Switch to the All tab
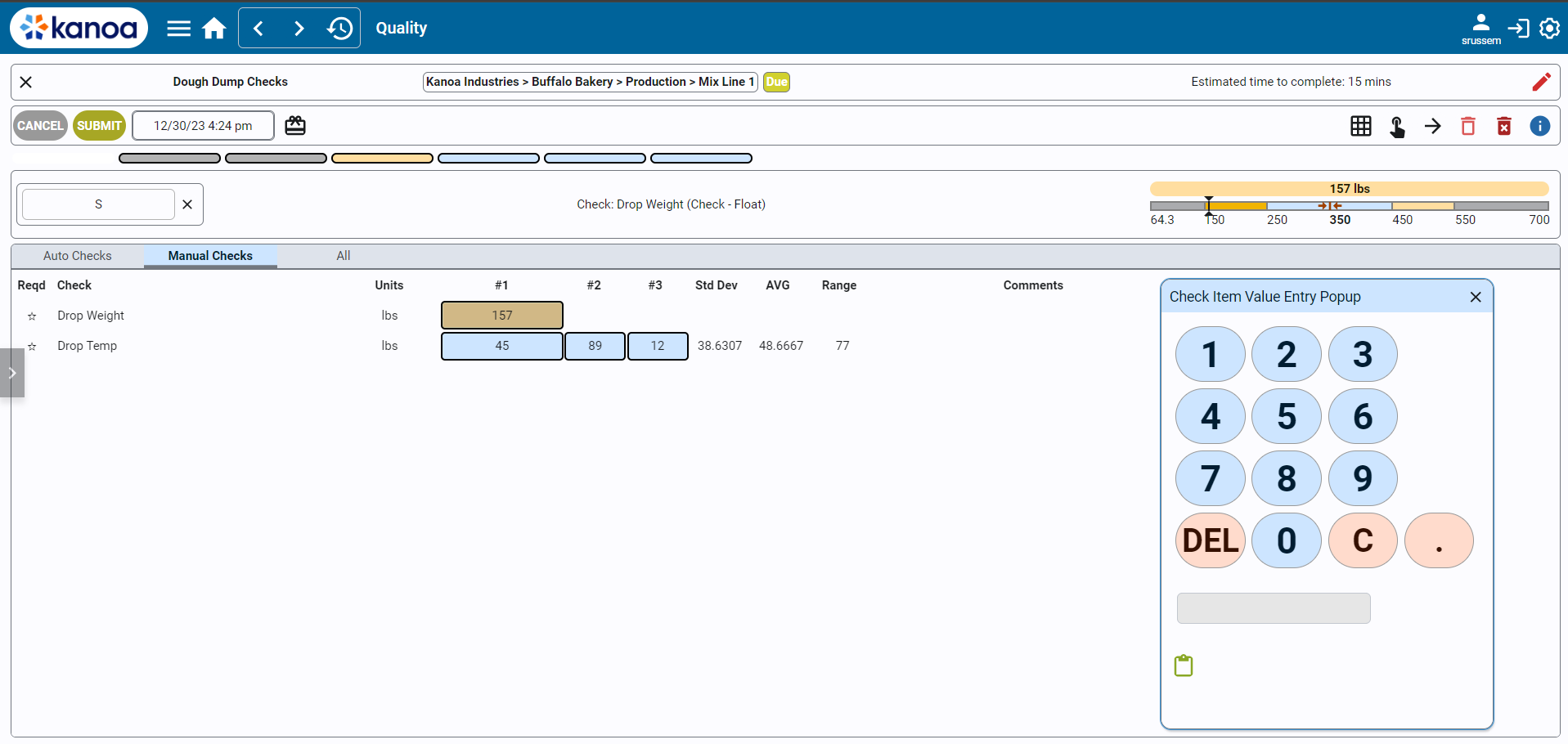 pos(344,256)
